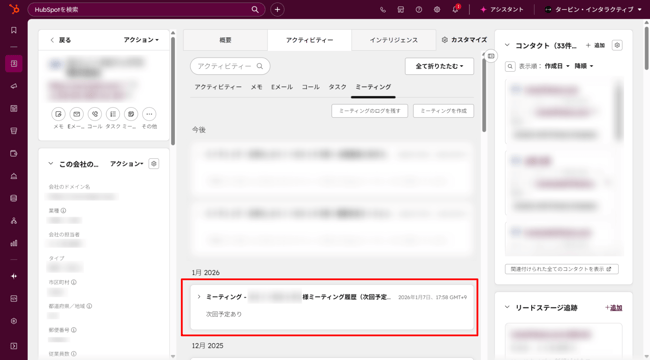Open the Content icon below the megaphone
The image size is (650, 360).
tap(14, 109)
